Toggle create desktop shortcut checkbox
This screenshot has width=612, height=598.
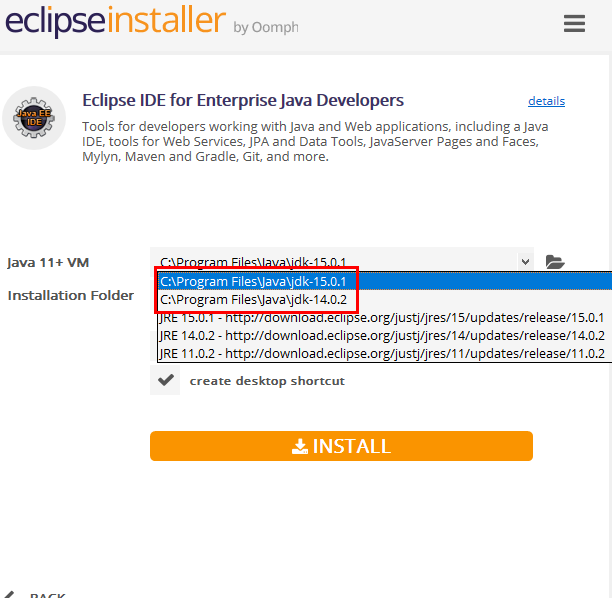[165, 380]
